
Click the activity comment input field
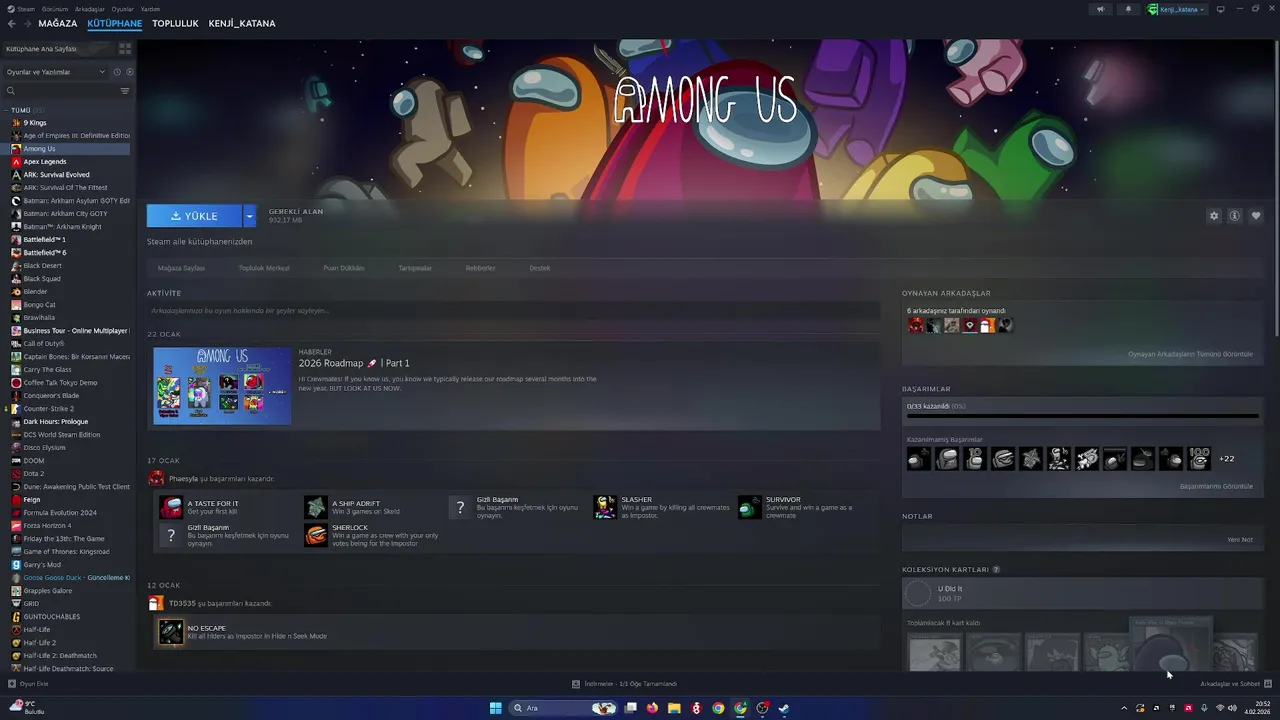513,311
